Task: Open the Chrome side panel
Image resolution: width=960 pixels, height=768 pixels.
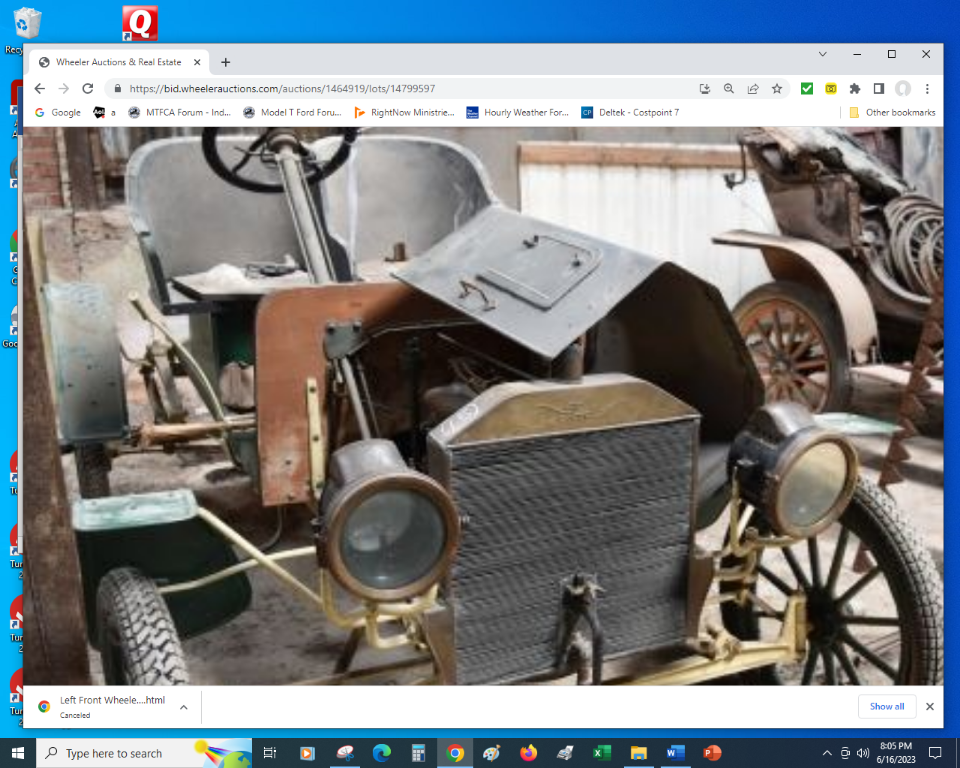Action: pyautogui.click(x=878, y=88)
